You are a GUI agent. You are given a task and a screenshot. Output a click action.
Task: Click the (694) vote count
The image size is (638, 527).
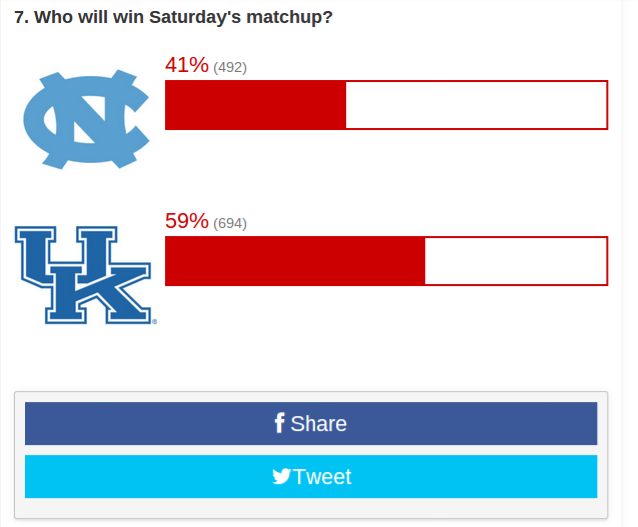230,223
